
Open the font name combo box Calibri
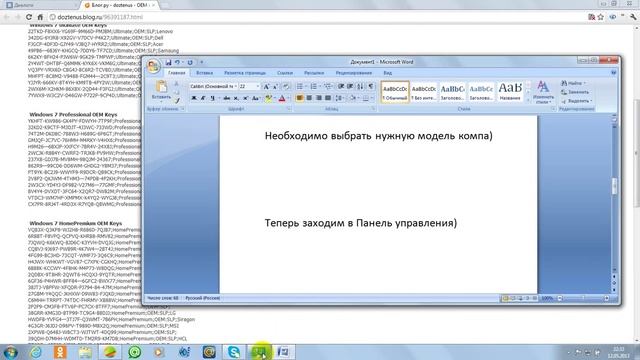(x=213, y=87)
